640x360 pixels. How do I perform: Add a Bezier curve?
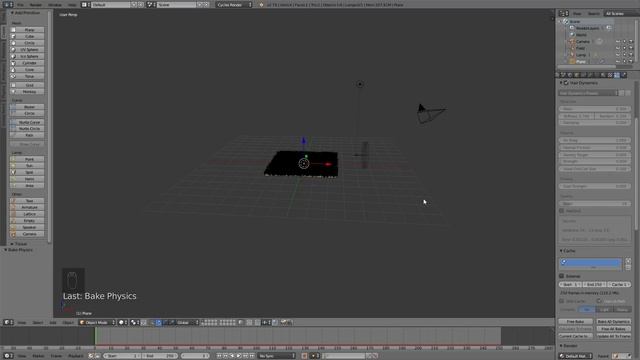27,107
